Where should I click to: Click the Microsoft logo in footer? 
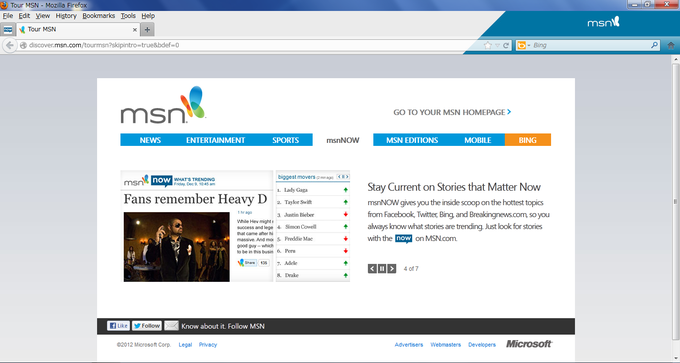pos(529,344)
